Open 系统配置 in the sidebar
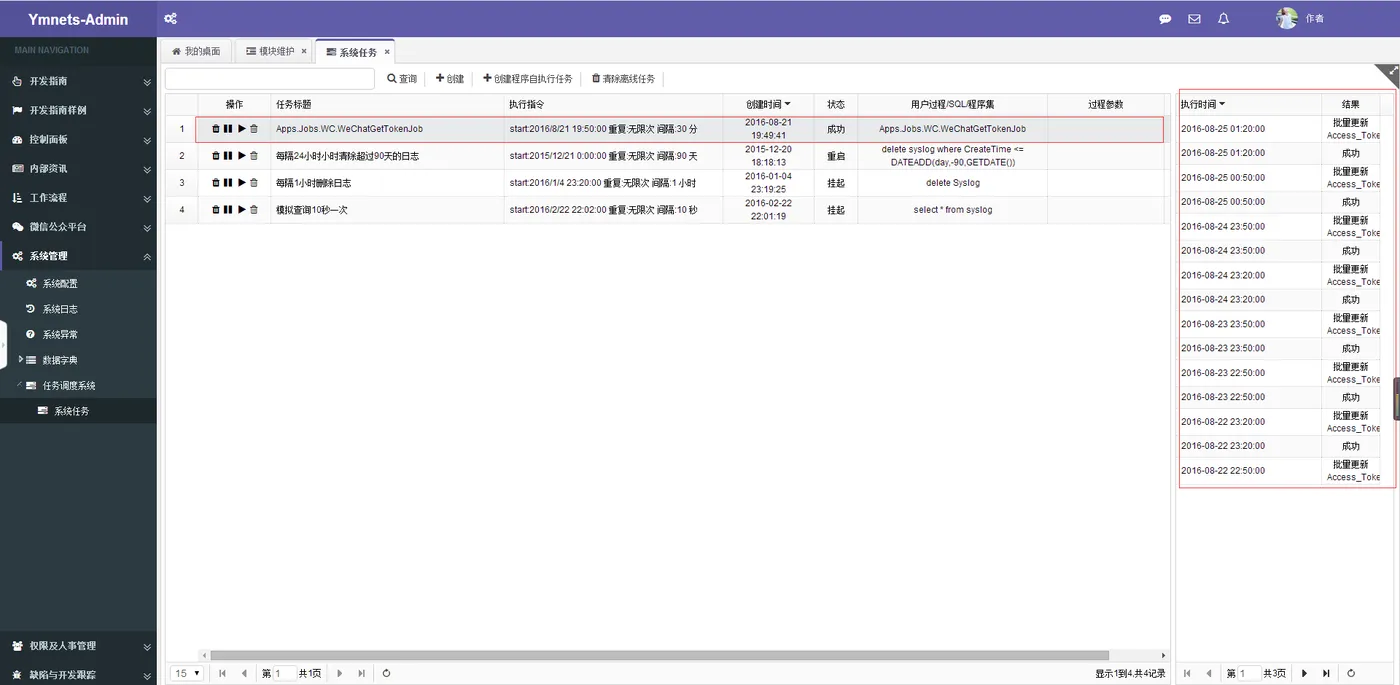Viewport: 1400px width, 685px height. [60, 284]
